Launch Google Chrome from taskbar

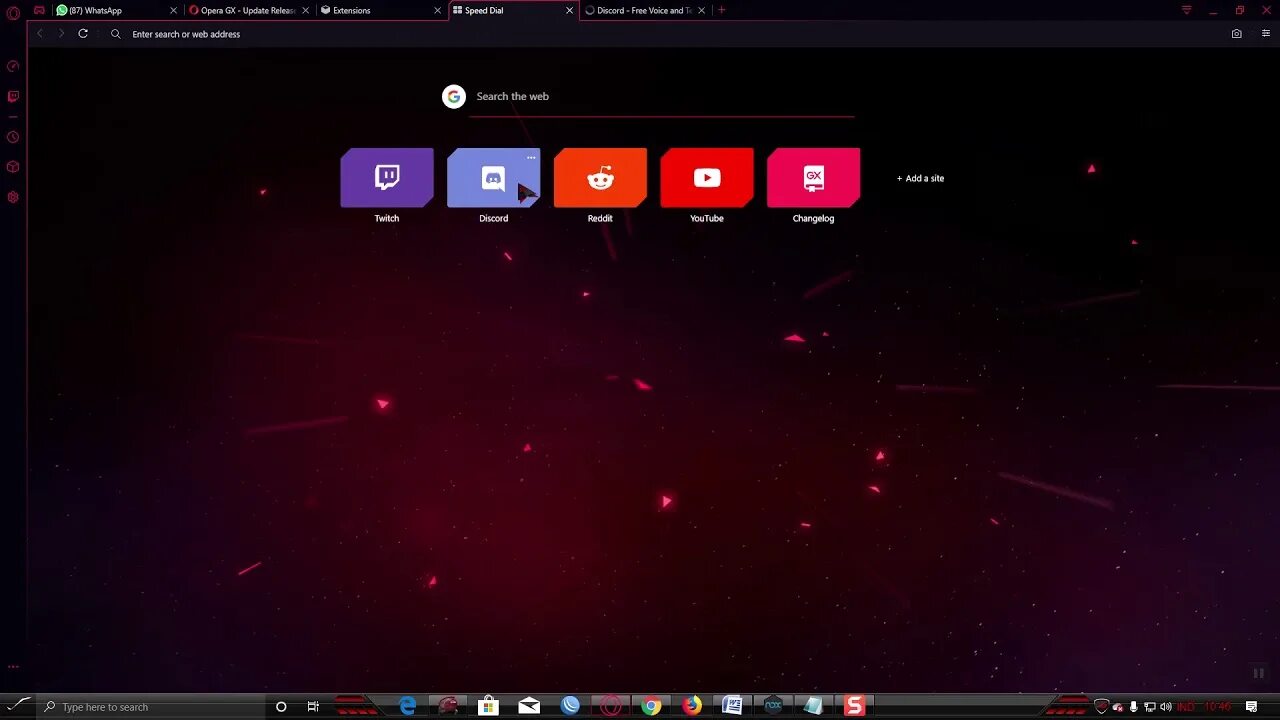(x=651, y=707)
